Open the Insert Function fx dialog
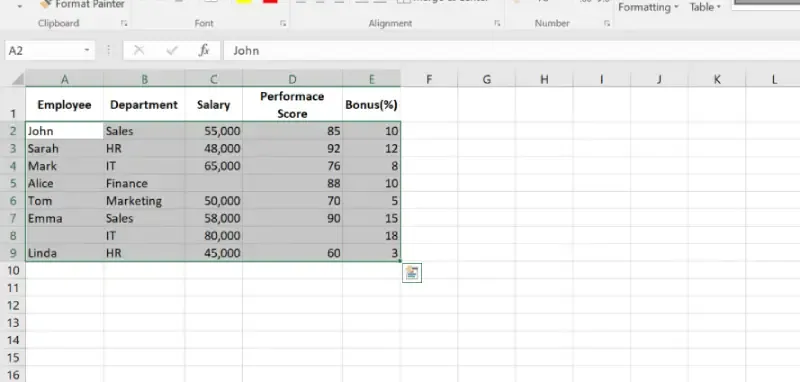 click(x=204, y=50)
